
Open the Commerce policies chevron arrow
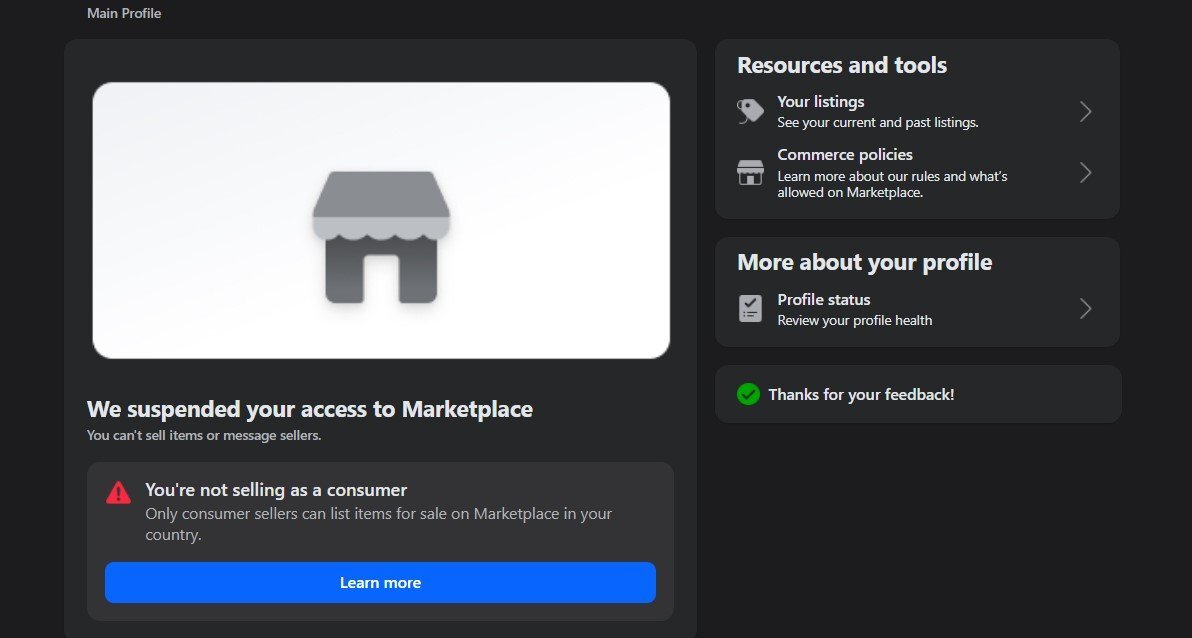[x=1086, y=173]
